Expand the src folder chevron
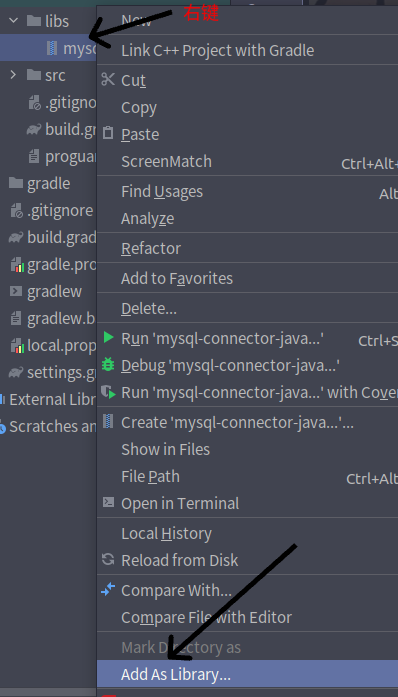Viewport: 398px width, 697px height. pos(14,75)
